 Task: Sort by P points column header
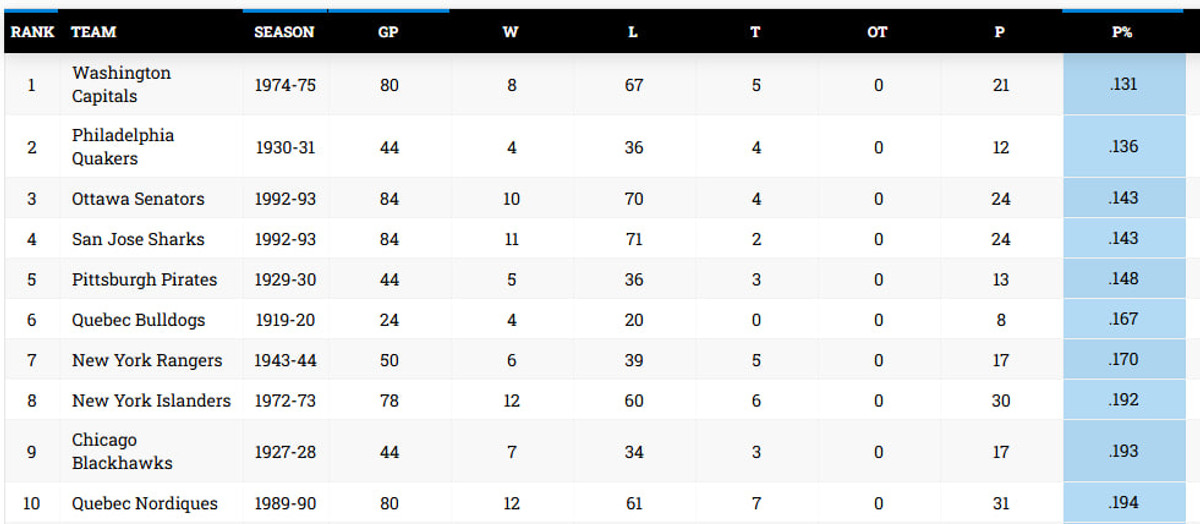coord(1000,32)
